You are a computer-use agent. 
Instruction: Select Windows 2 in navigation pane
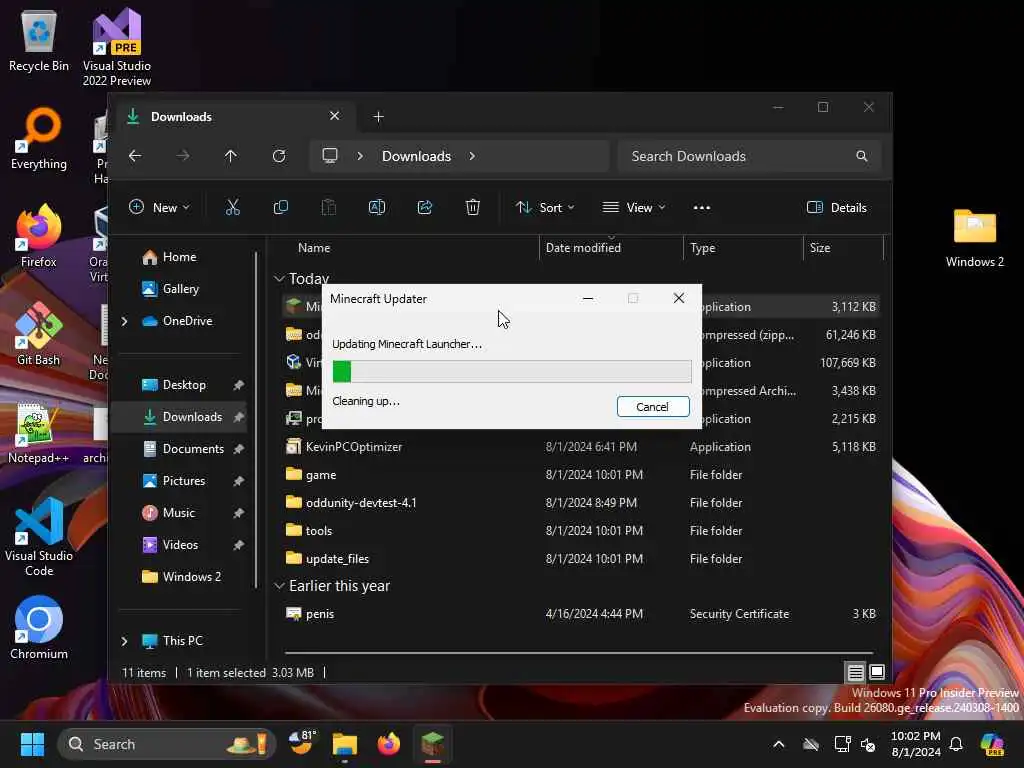coord(182,577)
